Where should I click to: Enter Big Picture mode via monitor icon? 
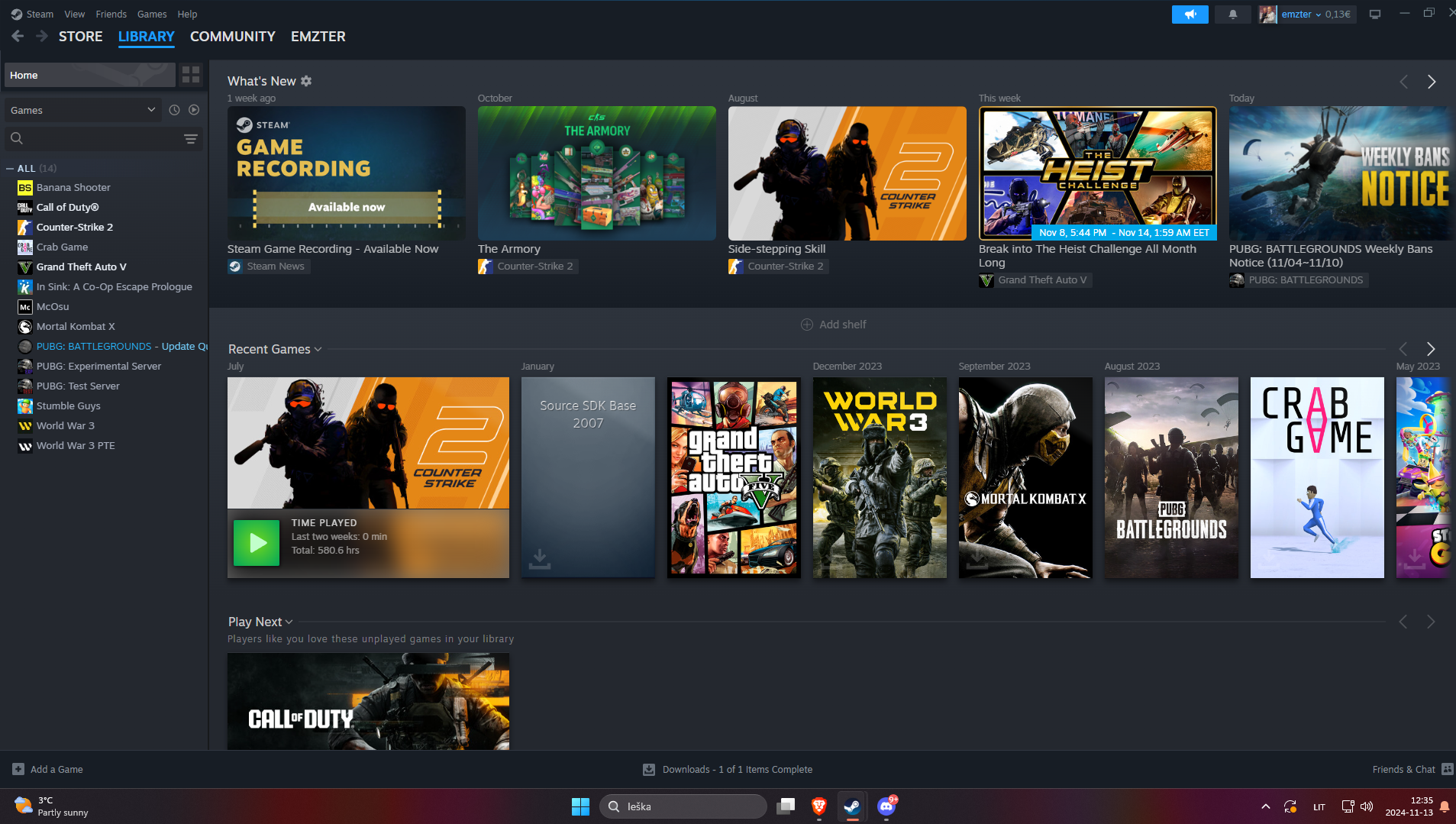coord(1375,14)
